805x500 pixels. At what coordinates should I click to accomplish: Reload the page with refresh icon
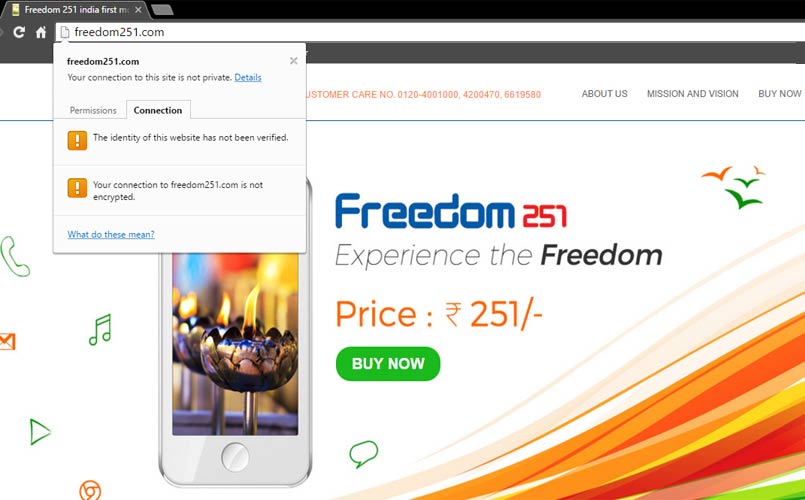coord(19,32)
